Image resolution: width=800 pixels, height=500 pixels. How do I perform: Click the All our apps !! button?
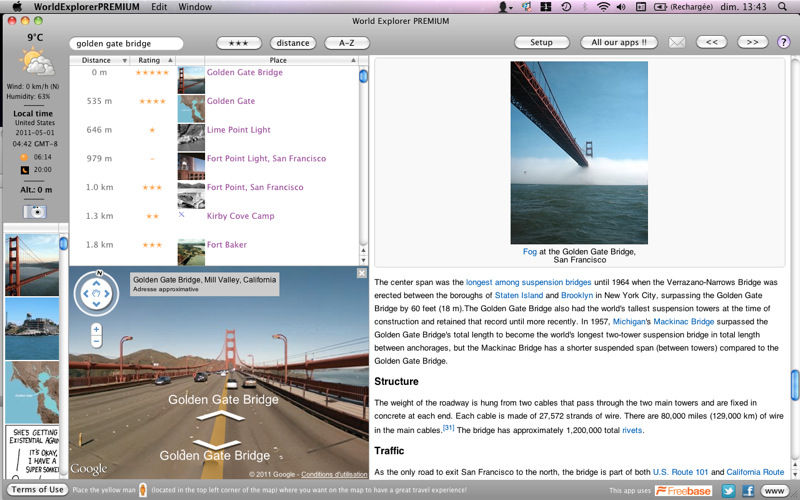(619, 42)
